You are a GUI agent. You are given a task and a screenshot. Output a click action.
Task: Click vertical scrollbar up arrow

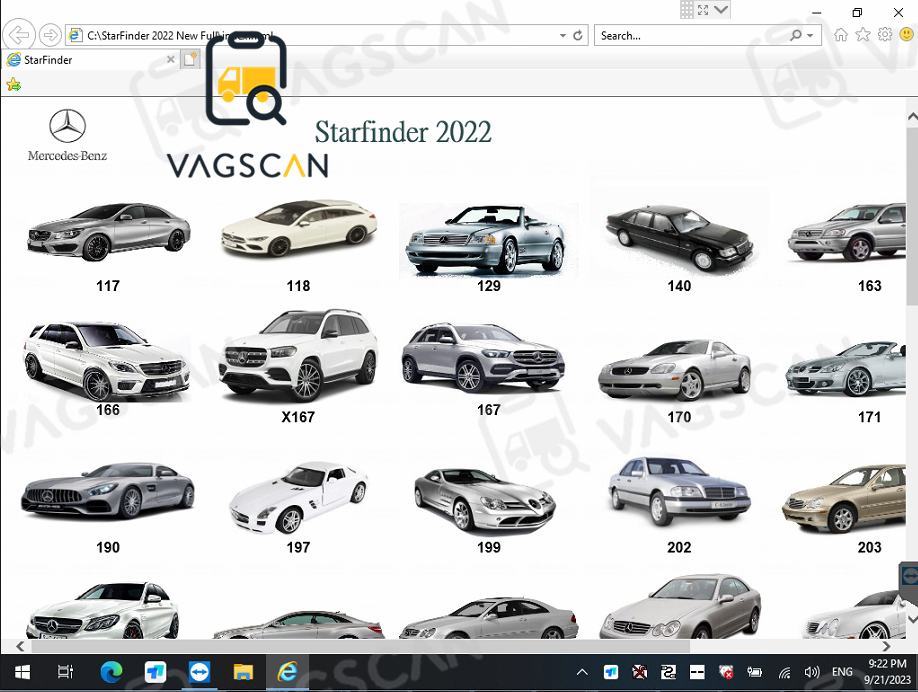tap(912, 117)
